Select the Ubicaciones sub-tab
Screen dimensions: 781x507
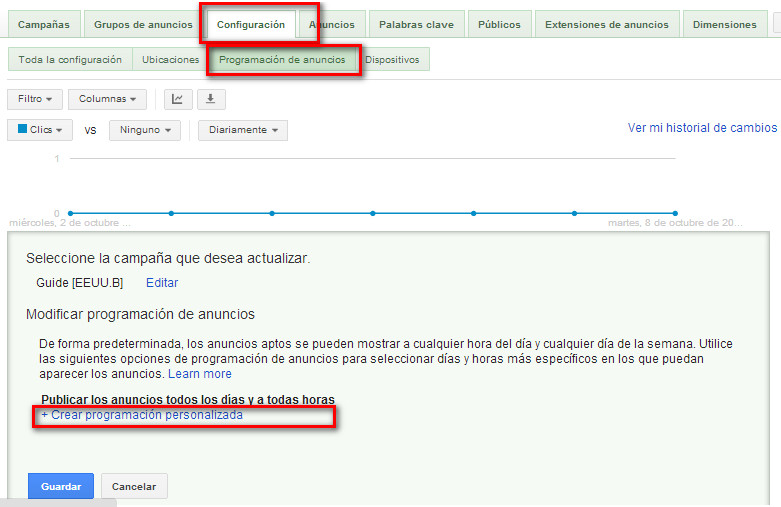(x=170, y=60)
